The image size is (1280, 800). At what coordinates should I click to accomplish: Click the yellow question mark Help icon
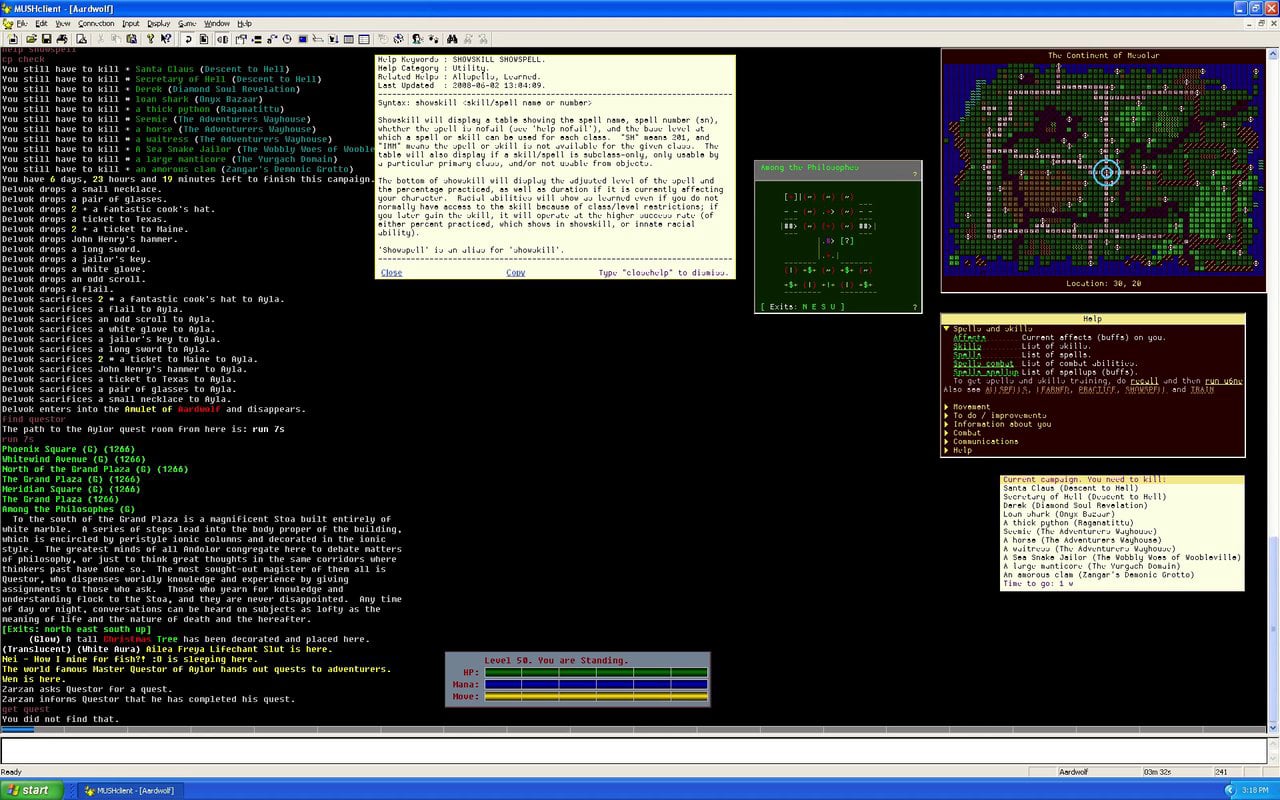150,39
